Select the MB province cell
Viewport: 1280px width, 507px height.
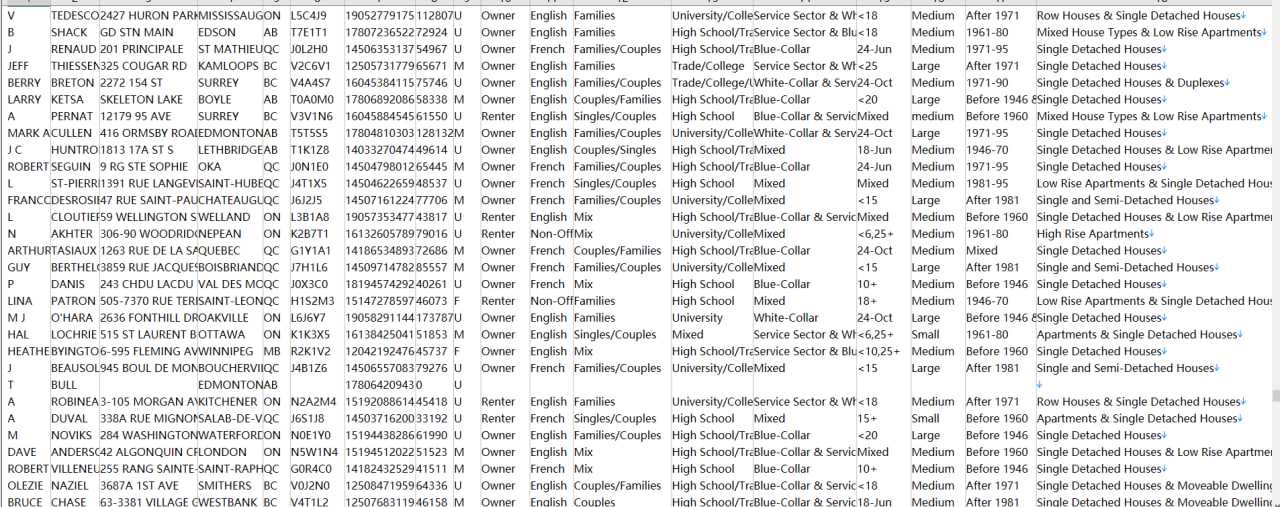pos(275,351)
